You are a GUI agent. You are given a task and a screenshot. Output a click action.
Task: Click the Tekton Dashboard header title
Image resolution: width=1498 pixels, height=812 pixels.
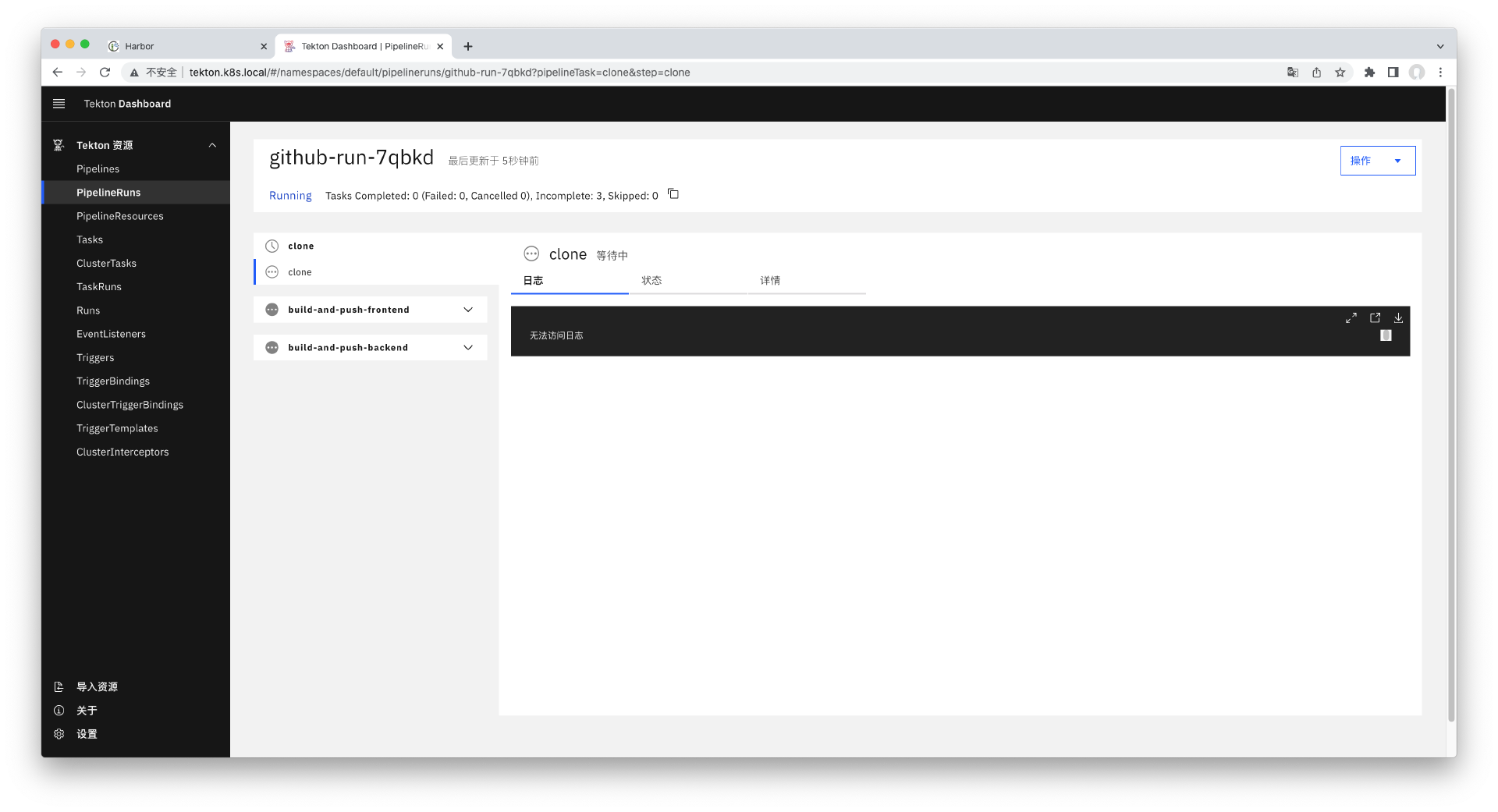pos(127,104)
